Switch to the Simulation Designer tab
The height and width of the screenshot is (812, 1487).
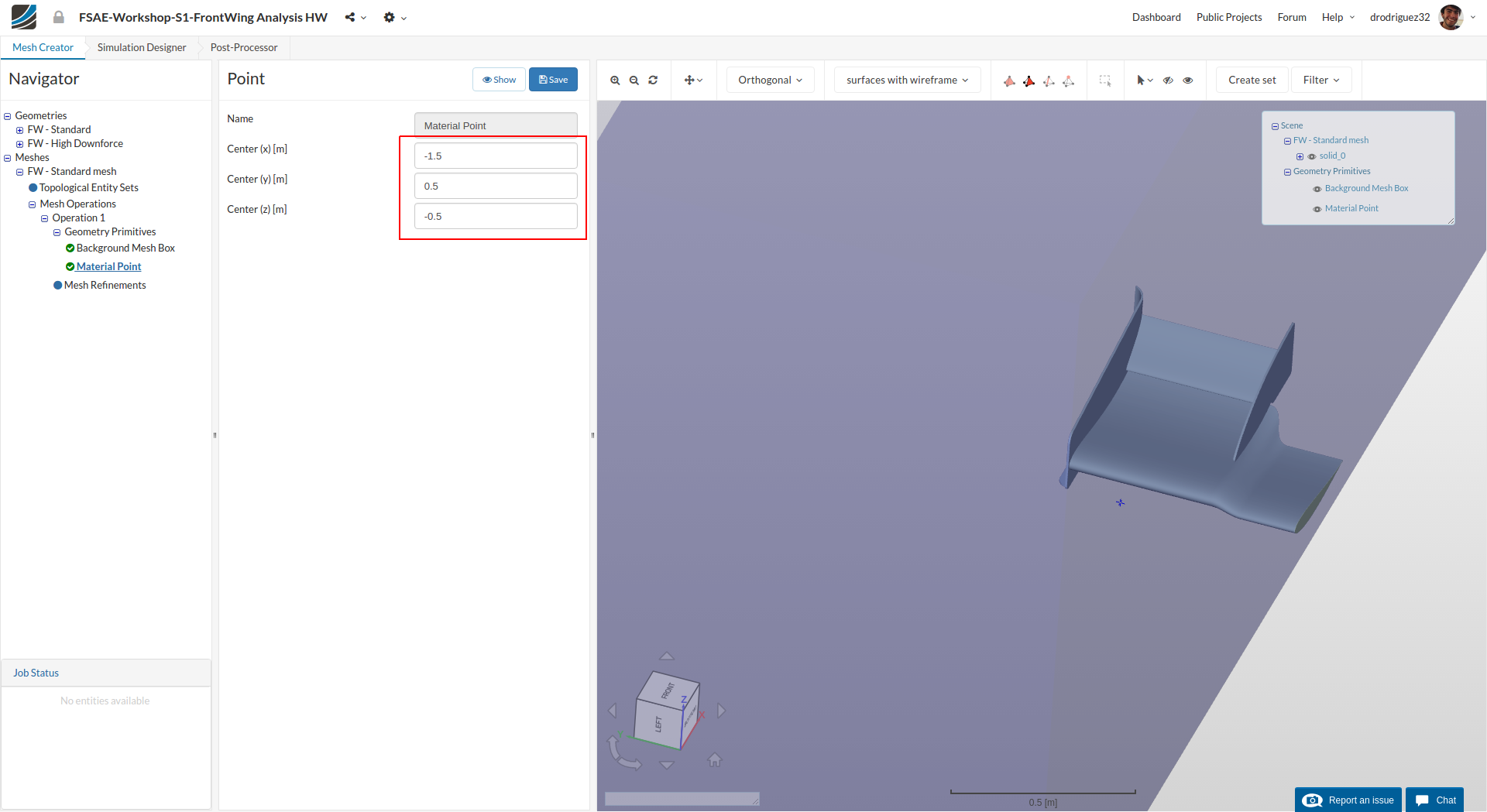pos(142,47)
